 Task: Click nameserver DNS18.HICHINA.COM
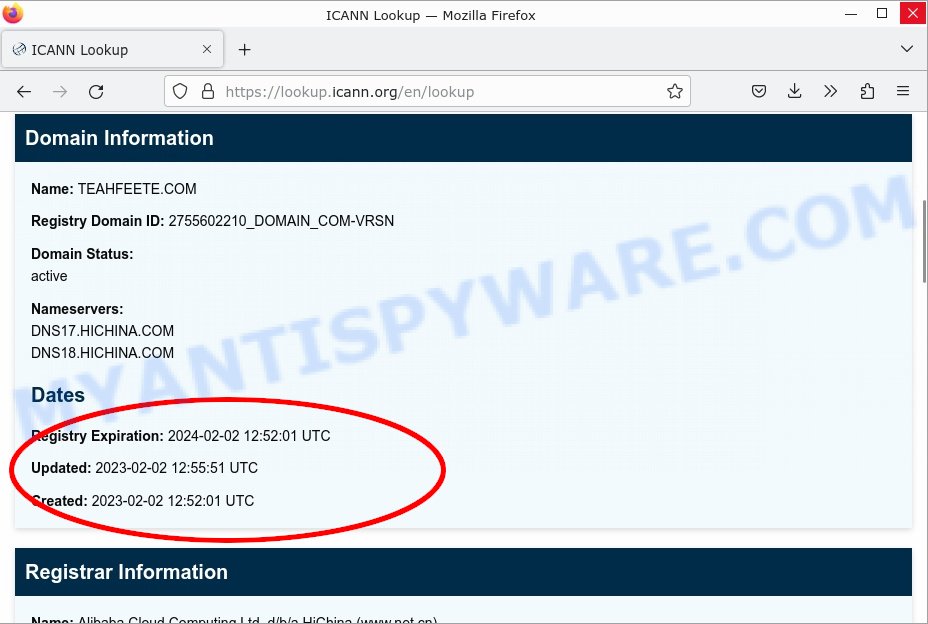pyautogui.click(x=102, y=352)
